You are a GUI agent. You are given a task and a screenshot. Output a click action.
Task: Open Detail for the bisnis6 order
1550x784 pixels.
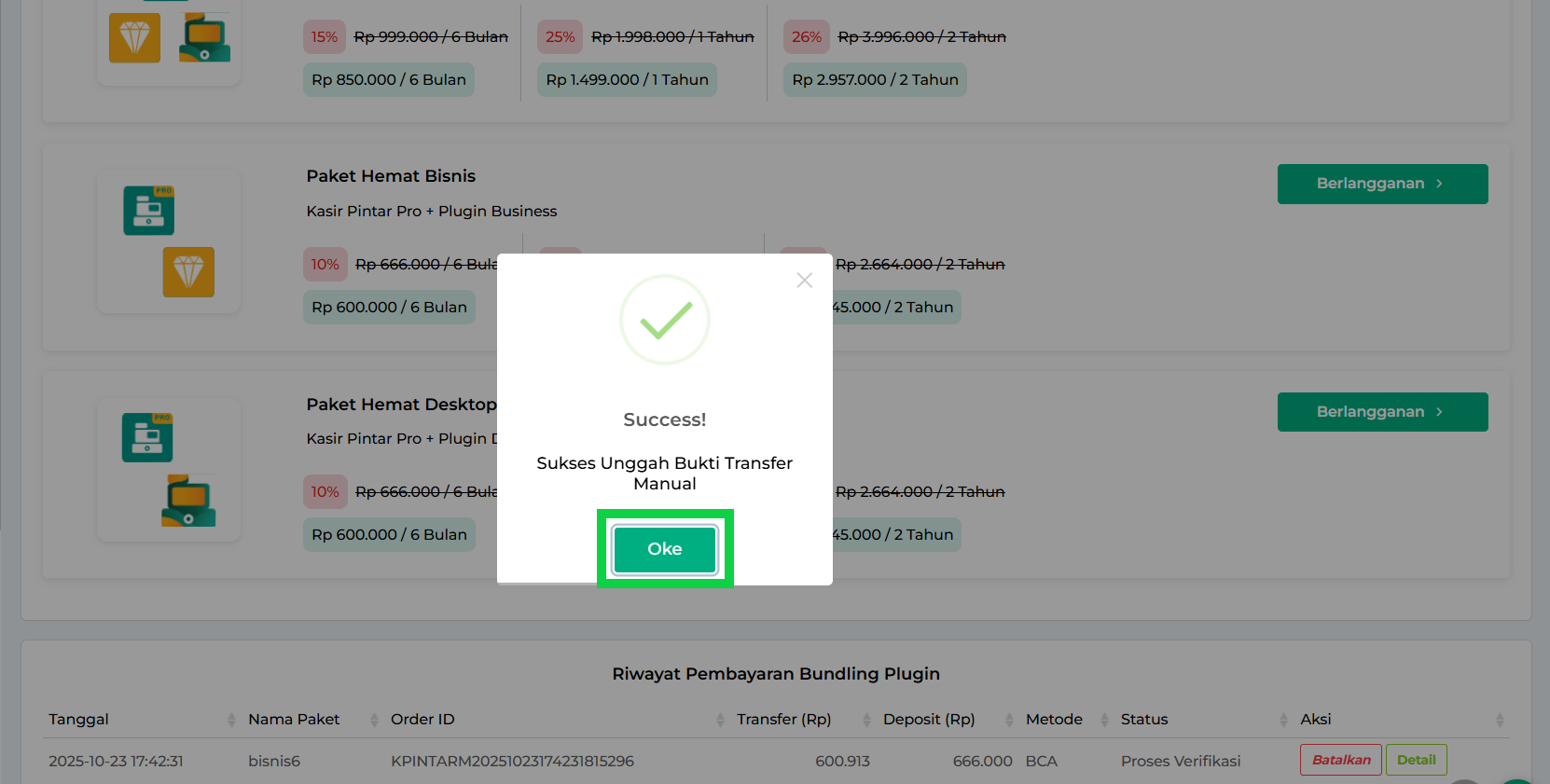click(x=1415, y=760)
